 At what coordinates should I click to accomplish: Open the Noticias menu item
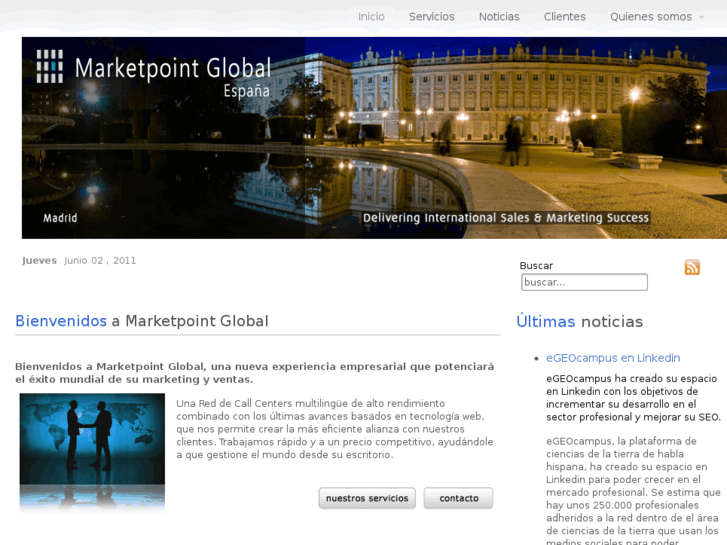[499, 17]
